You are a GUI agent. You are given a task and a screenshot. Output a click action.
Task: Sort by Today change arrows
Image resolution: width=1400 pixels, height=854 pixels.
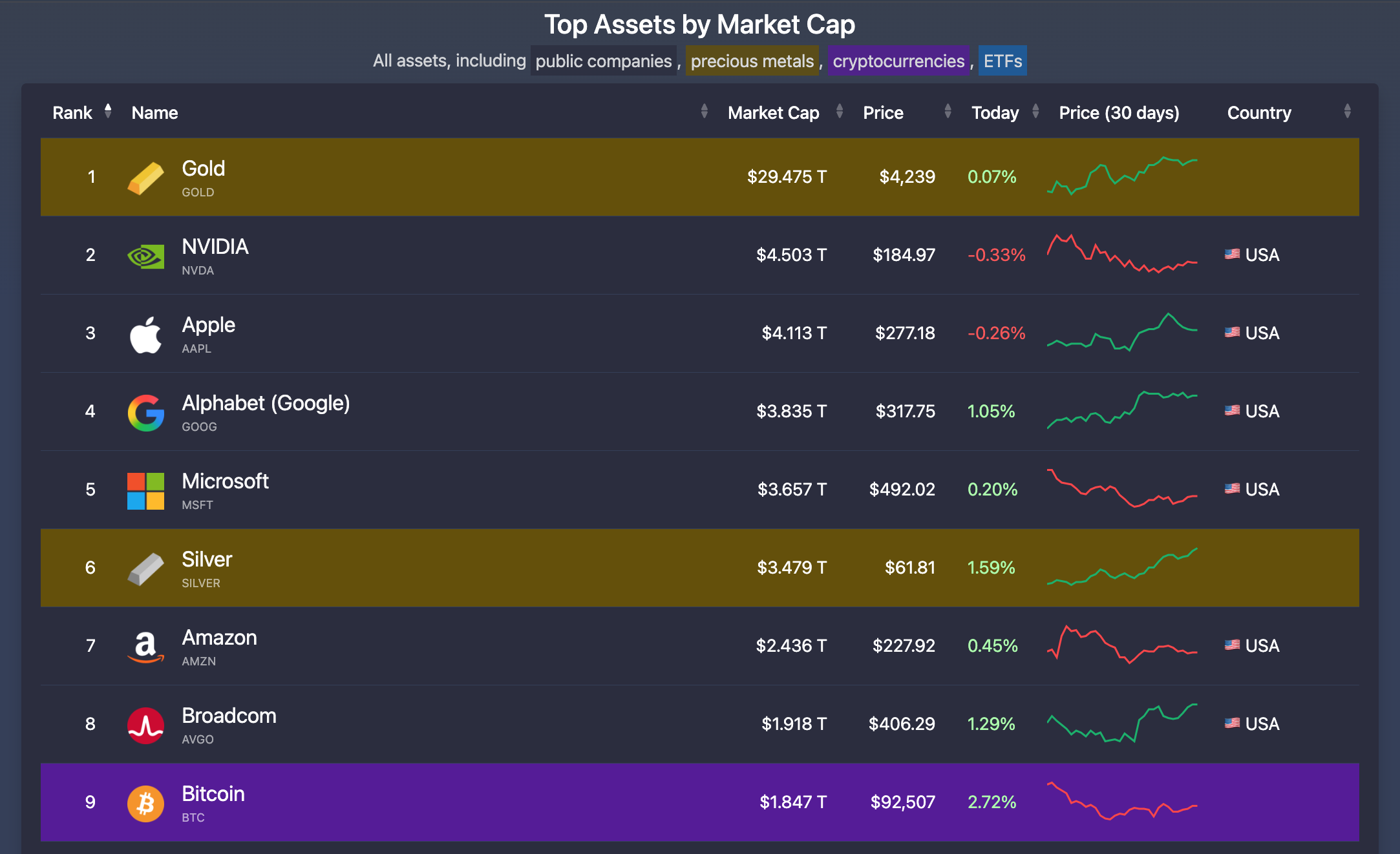(1035, 111)
